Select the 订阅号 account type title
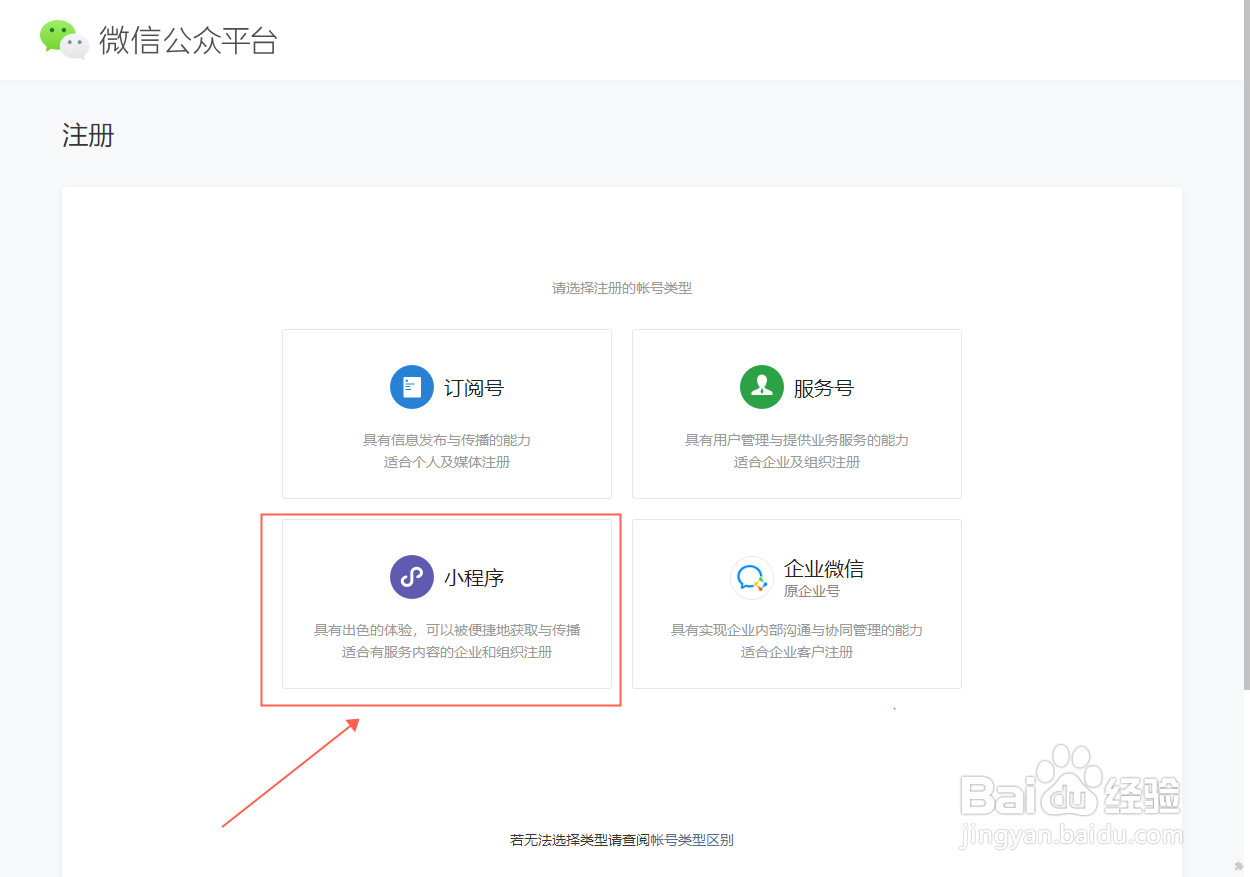This screenshot has width=1250, height=877. coord(474,388)
